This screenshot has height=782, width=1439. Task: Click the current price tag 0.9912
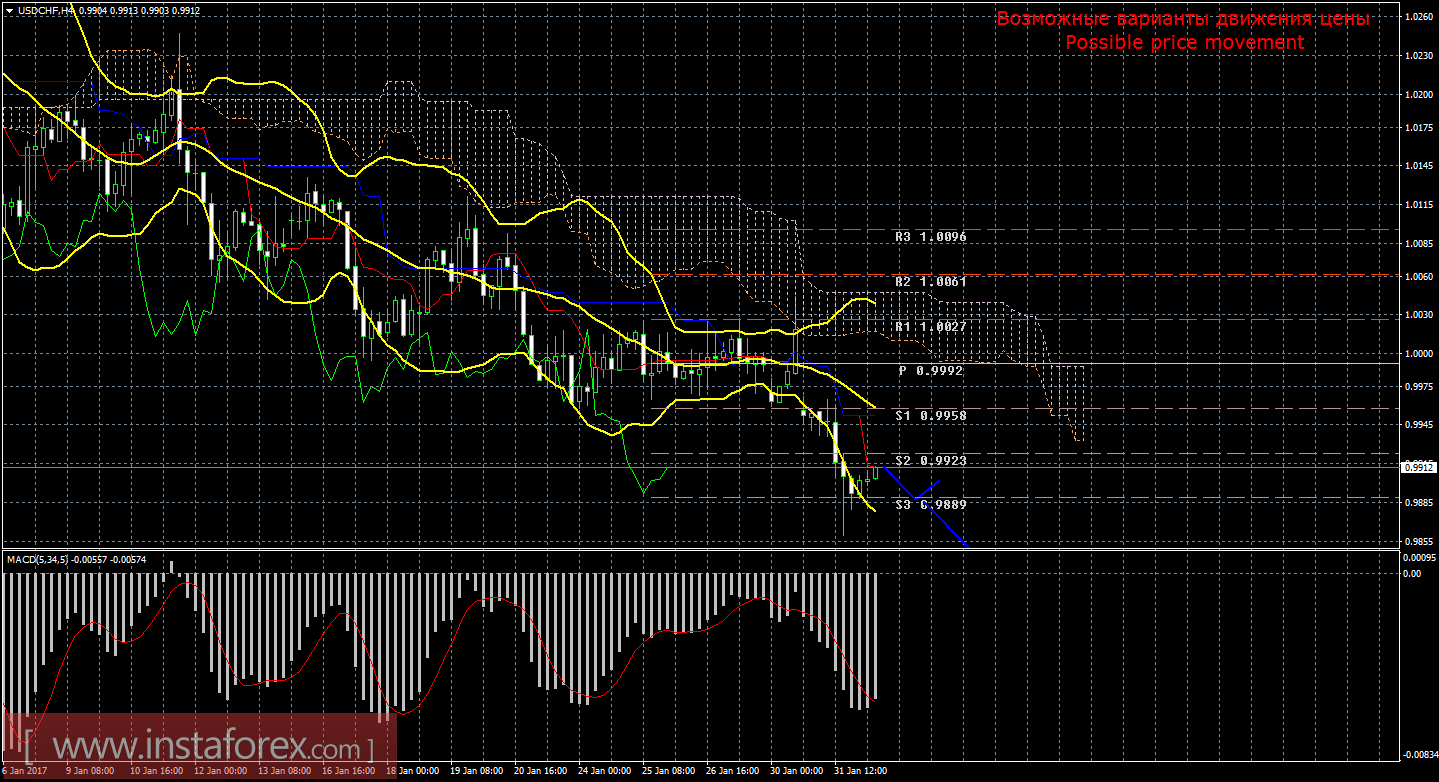coord(1417,467)
